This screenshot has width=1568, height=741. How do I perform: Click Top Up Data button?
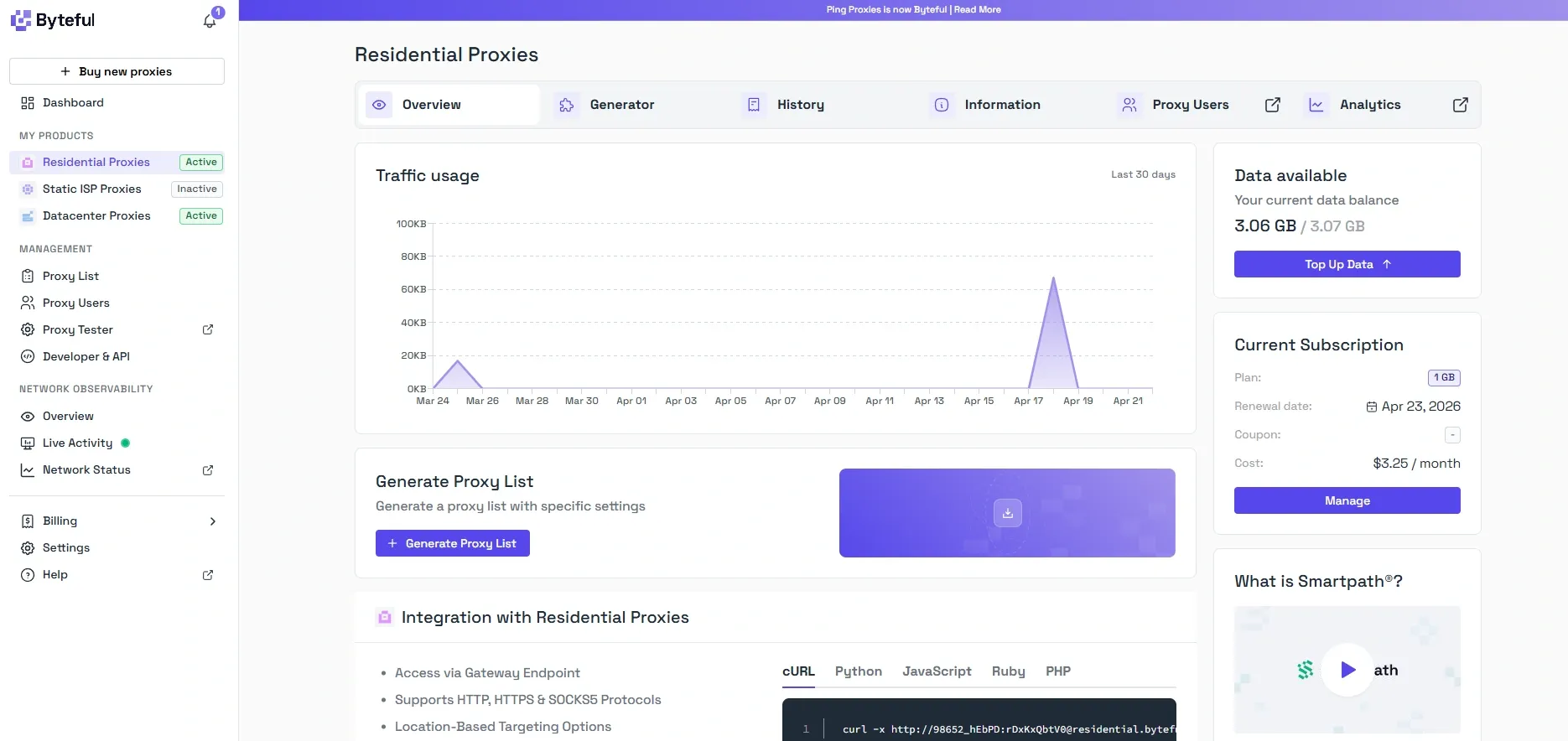1347,264
